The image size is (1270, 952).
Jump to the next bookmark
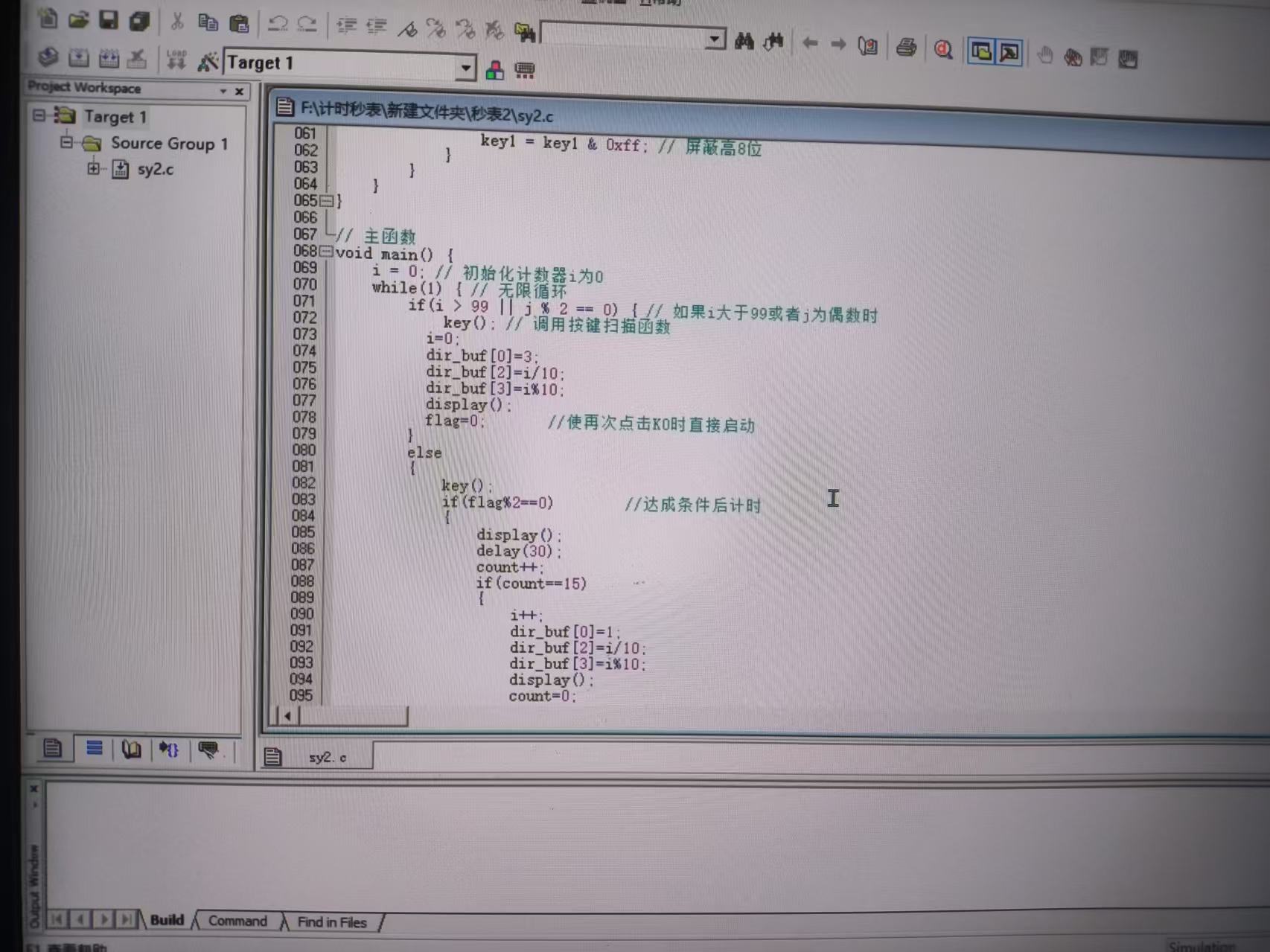[x=436, y=29]
